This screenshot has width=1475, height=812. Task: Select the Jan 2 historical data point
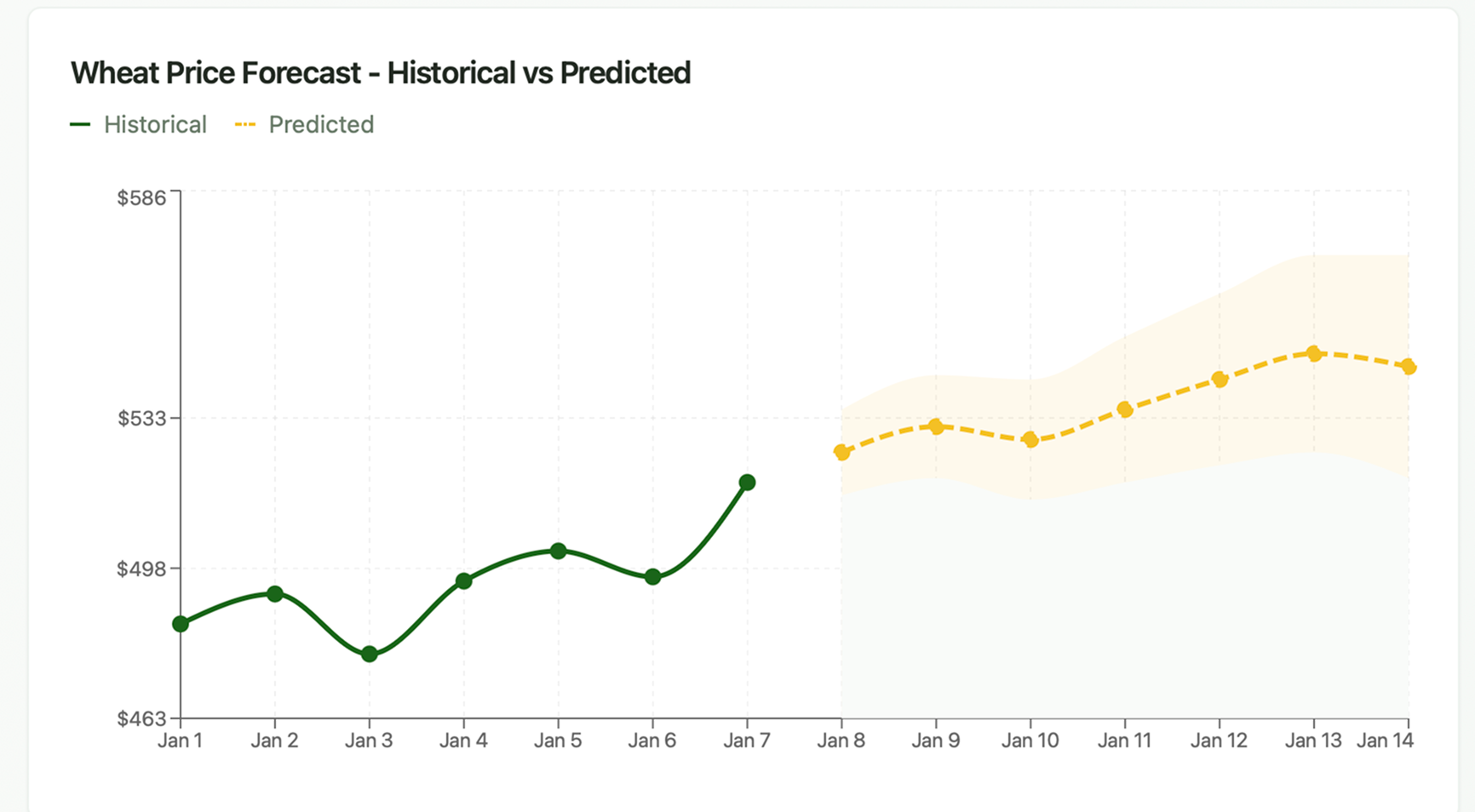click(275, 594)
